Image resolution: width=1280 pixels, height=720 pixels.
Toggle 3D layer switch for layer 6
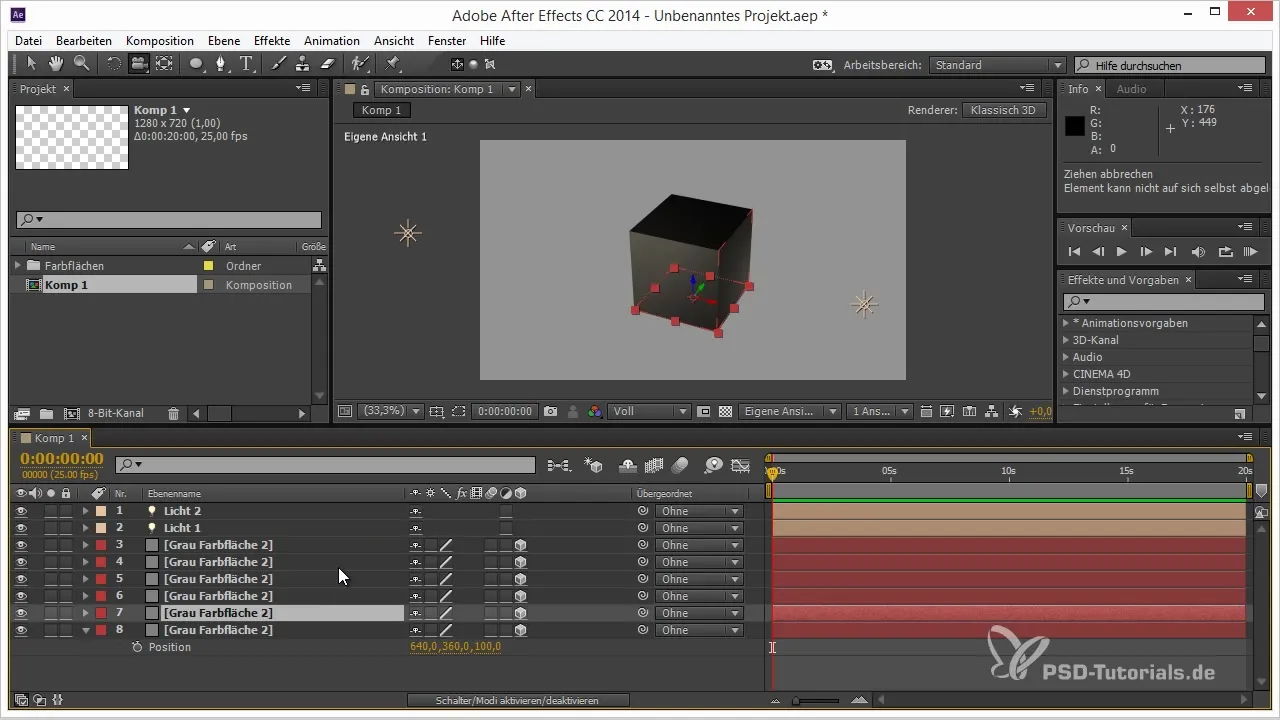pyautogui.click(x=520, y=596)
